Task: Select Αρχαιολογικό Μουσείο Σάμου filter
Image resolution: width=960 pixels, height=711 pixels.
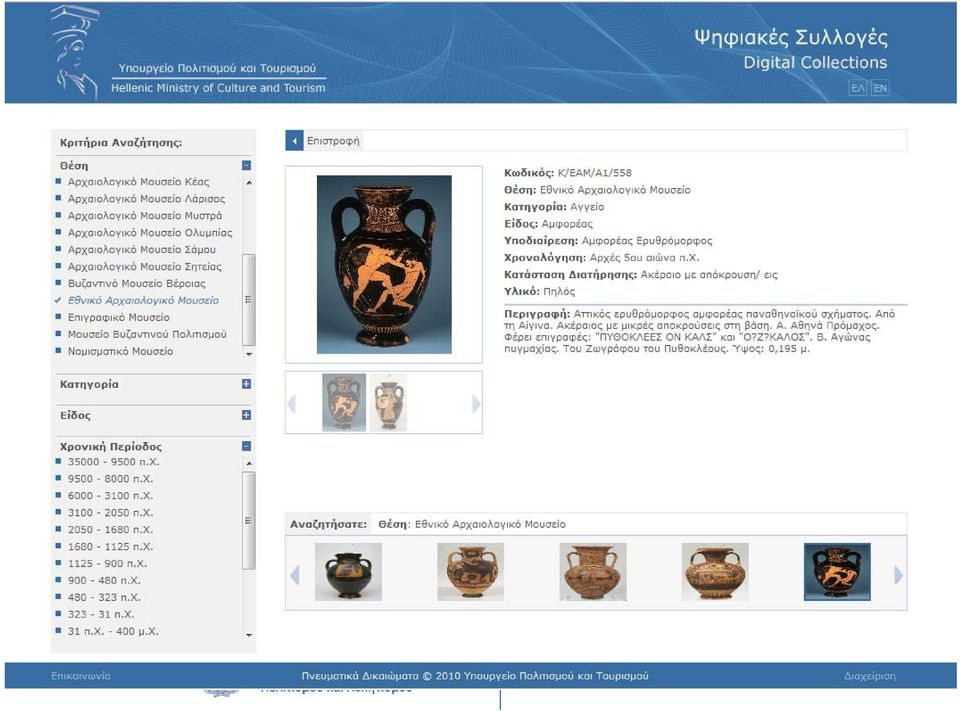Action: (141, 250)
